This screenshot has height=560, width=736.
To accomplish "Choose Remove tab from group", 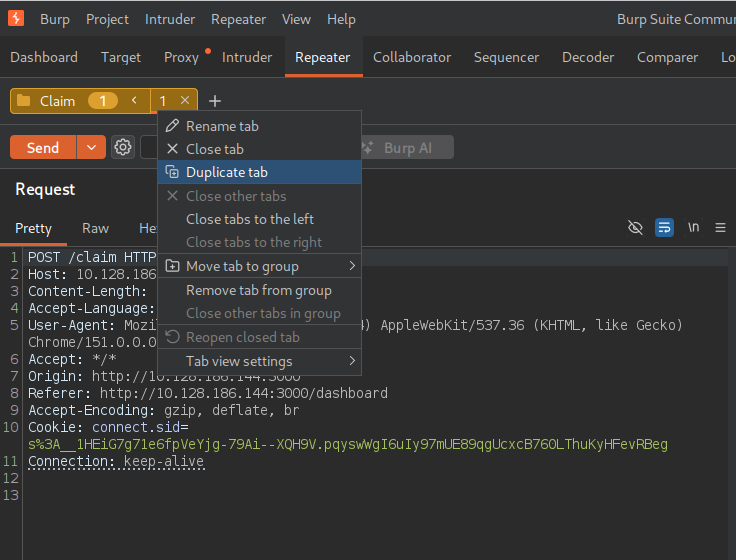I will pos(260,290).
